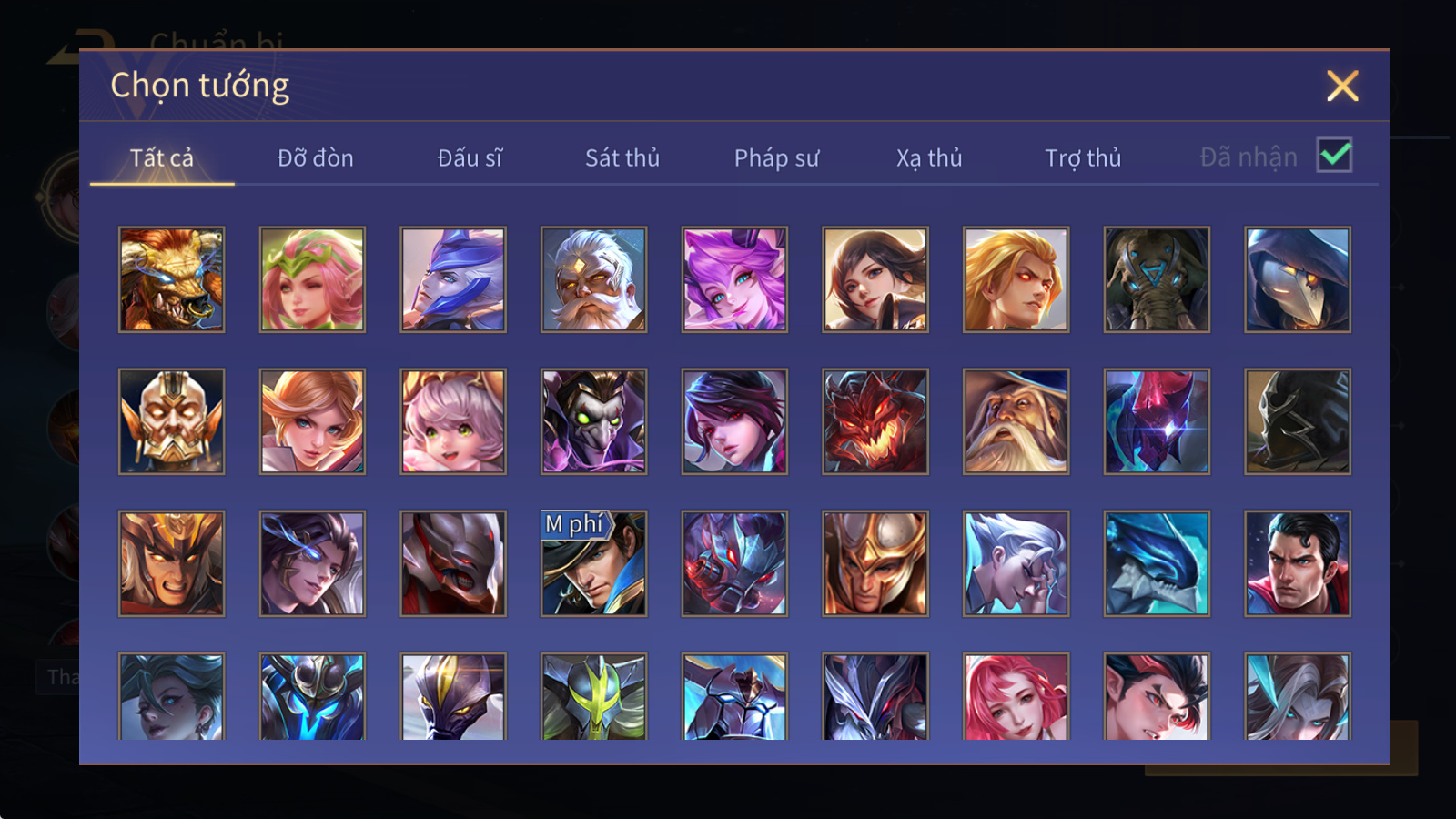
Task: Open the 'Sát thủ' tab
Action: [x=622, y=158]
